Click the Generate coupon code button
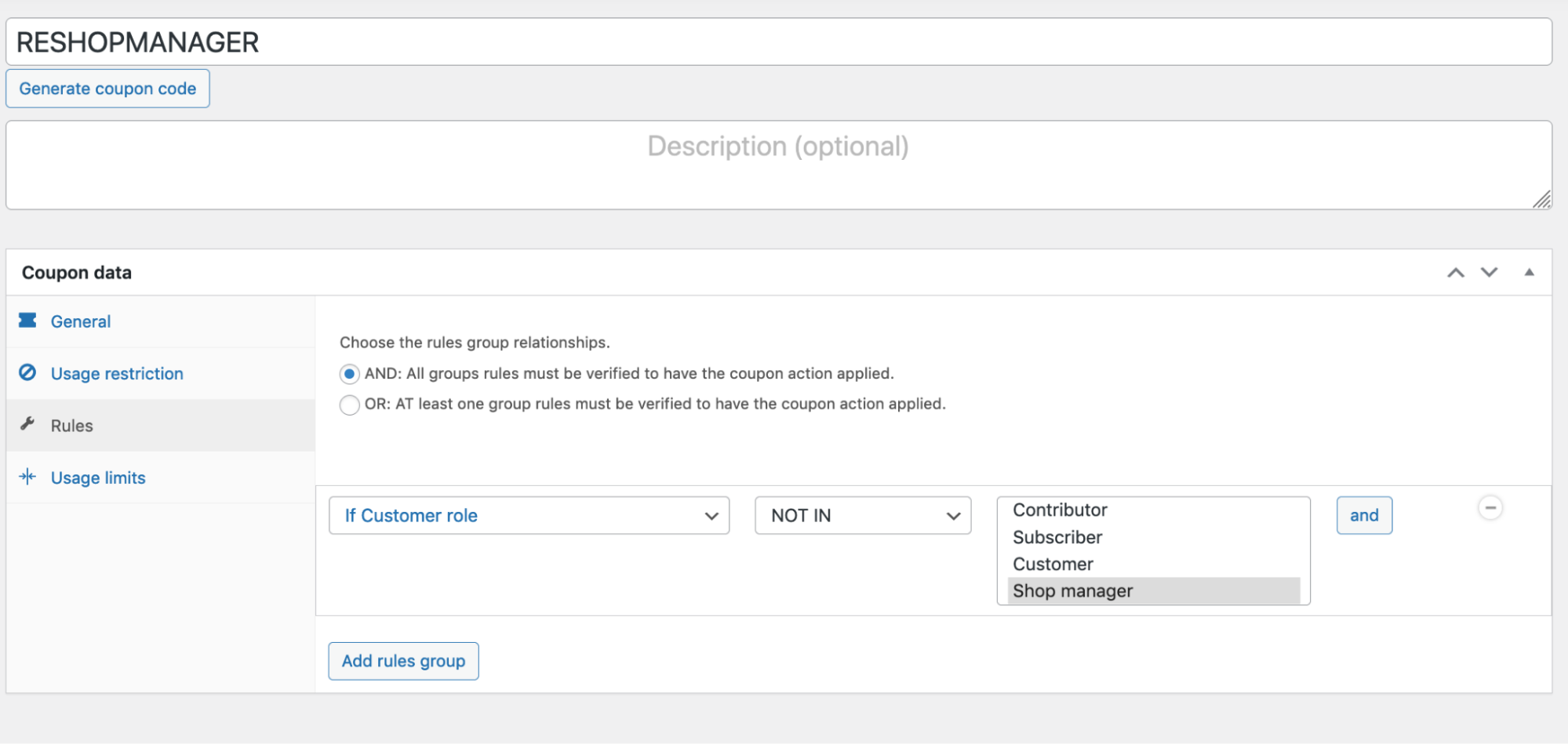Viewport: 1568px width, 744px height. 107,88
